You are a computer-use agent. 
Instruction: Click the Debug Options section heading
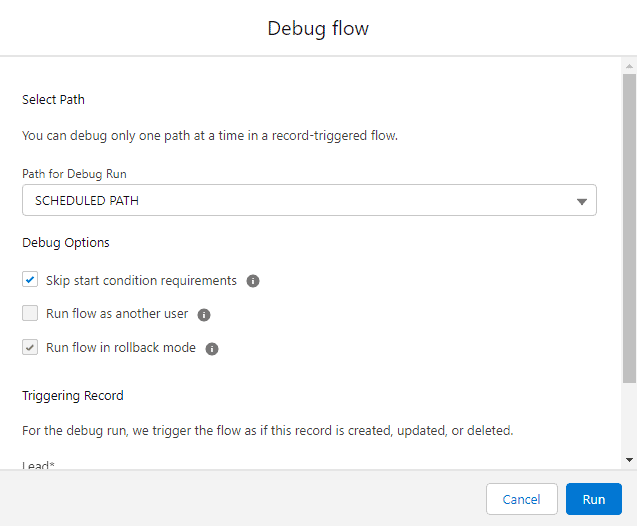click(66, 243)
